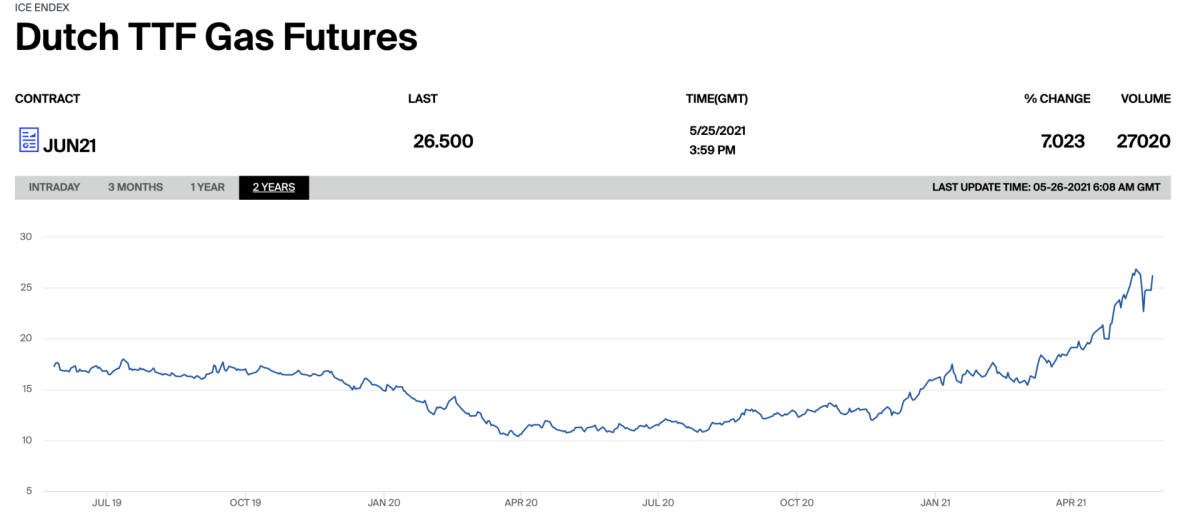Click the % CHANGE column header
Viewport: 1200px width, 515px height.
pos(1057,99)
